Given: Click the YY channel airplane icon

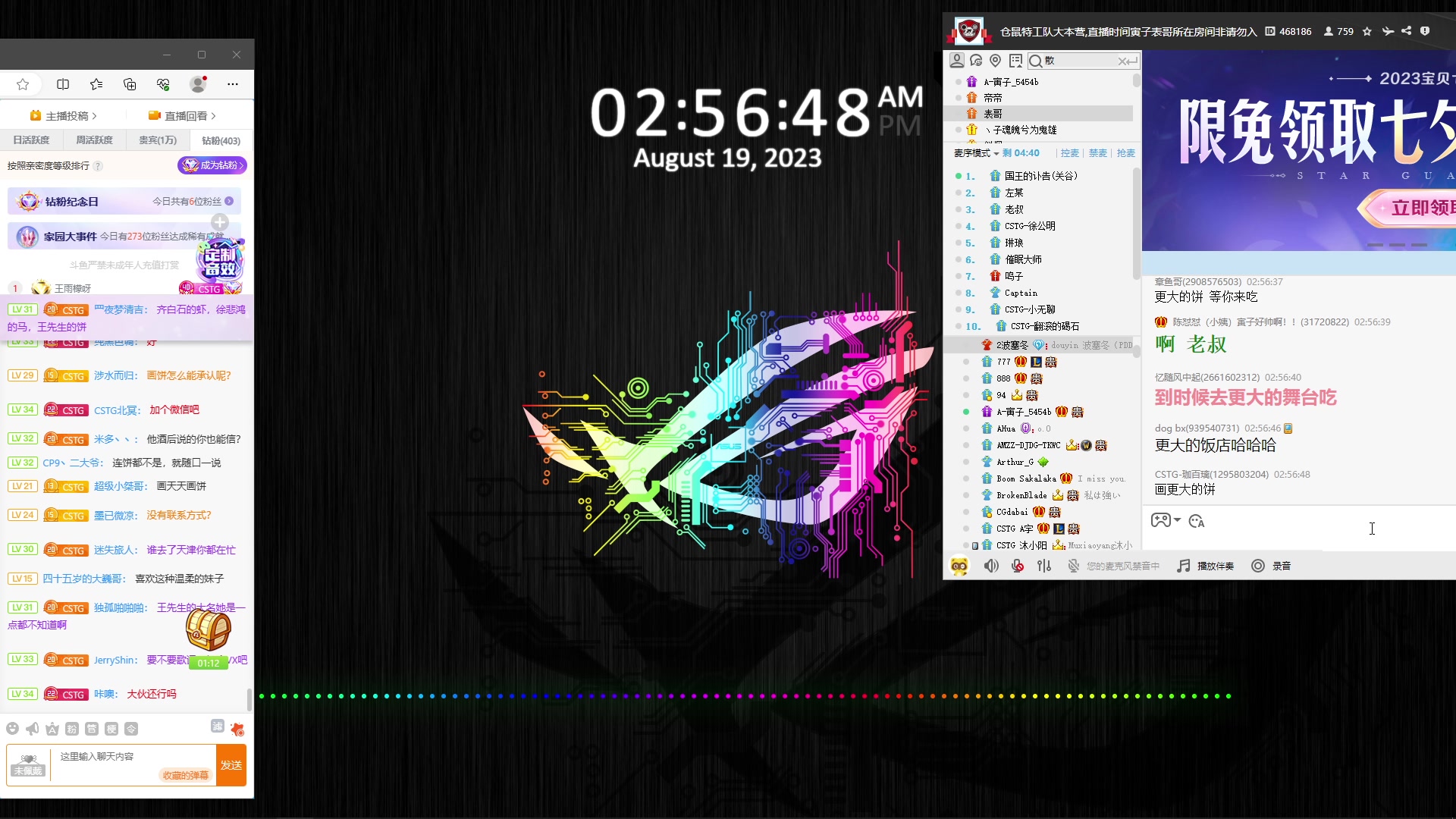Looking at the screenshot, I should pos(1388,31).
